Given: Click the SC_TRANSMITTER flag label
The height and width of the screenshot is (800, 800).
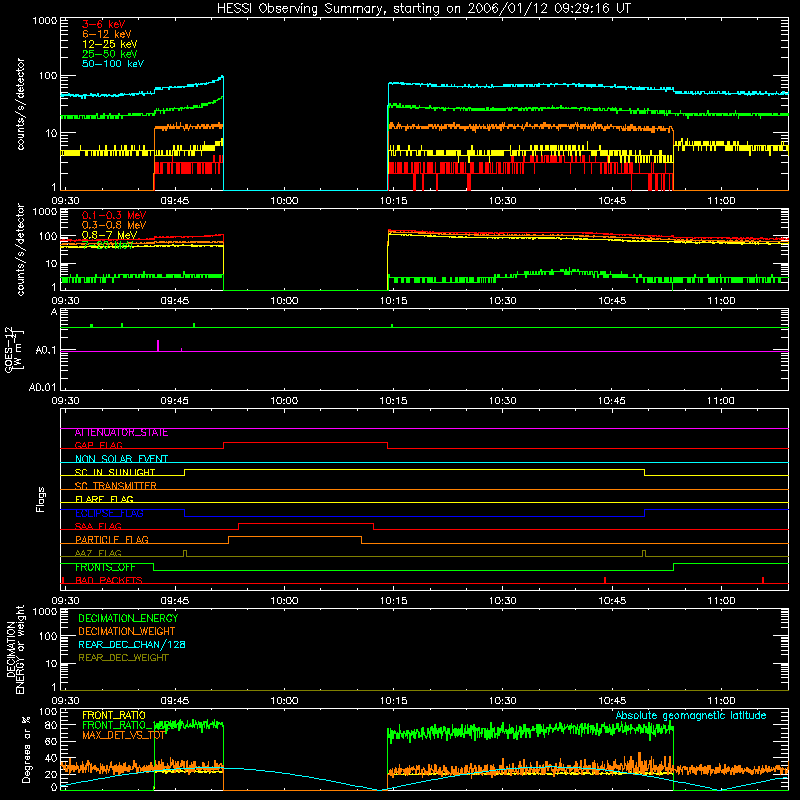Looking at the screenshot, I should click(x=116, y=486).
